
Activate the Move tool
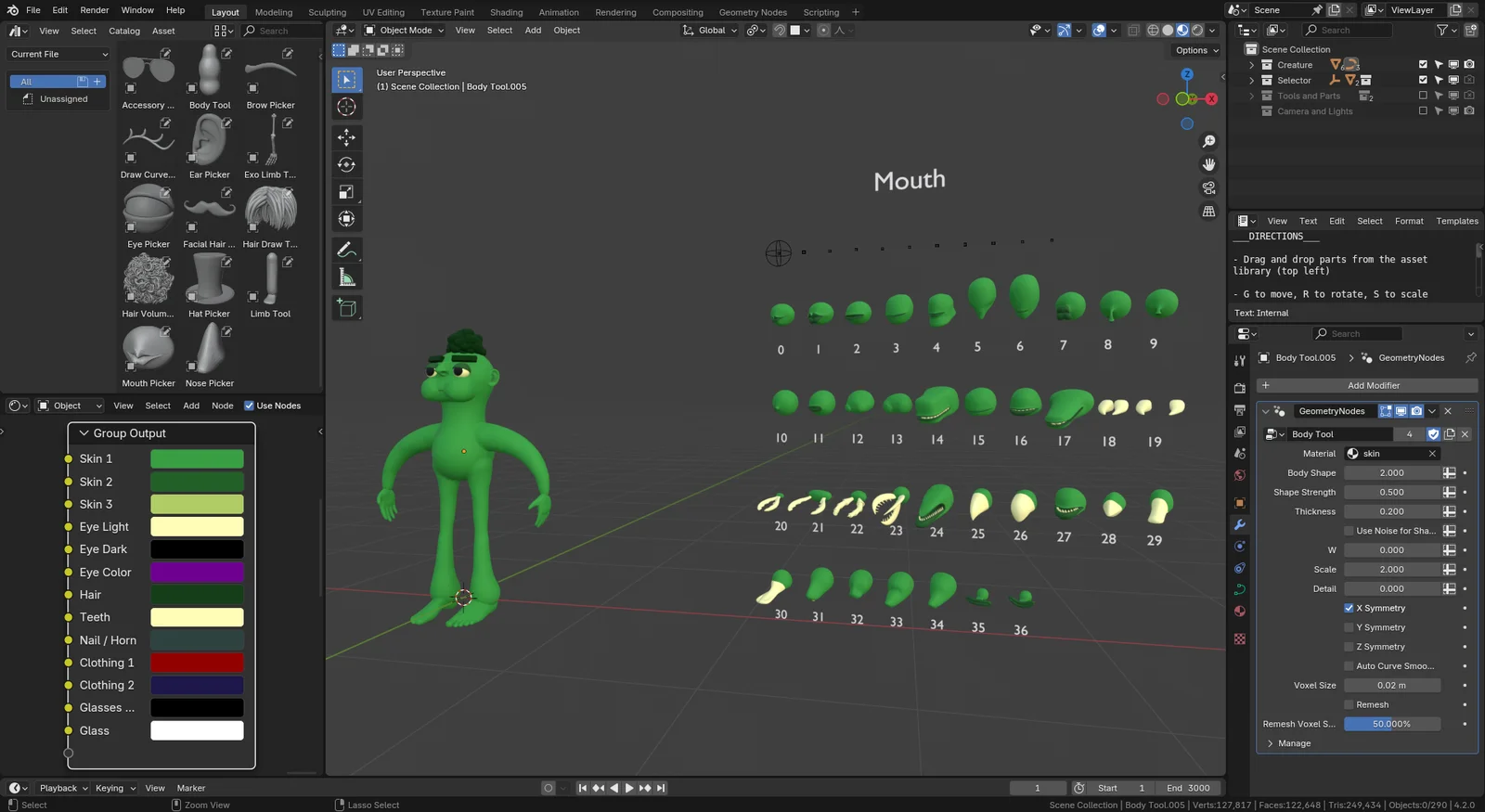tap(346, 137)
